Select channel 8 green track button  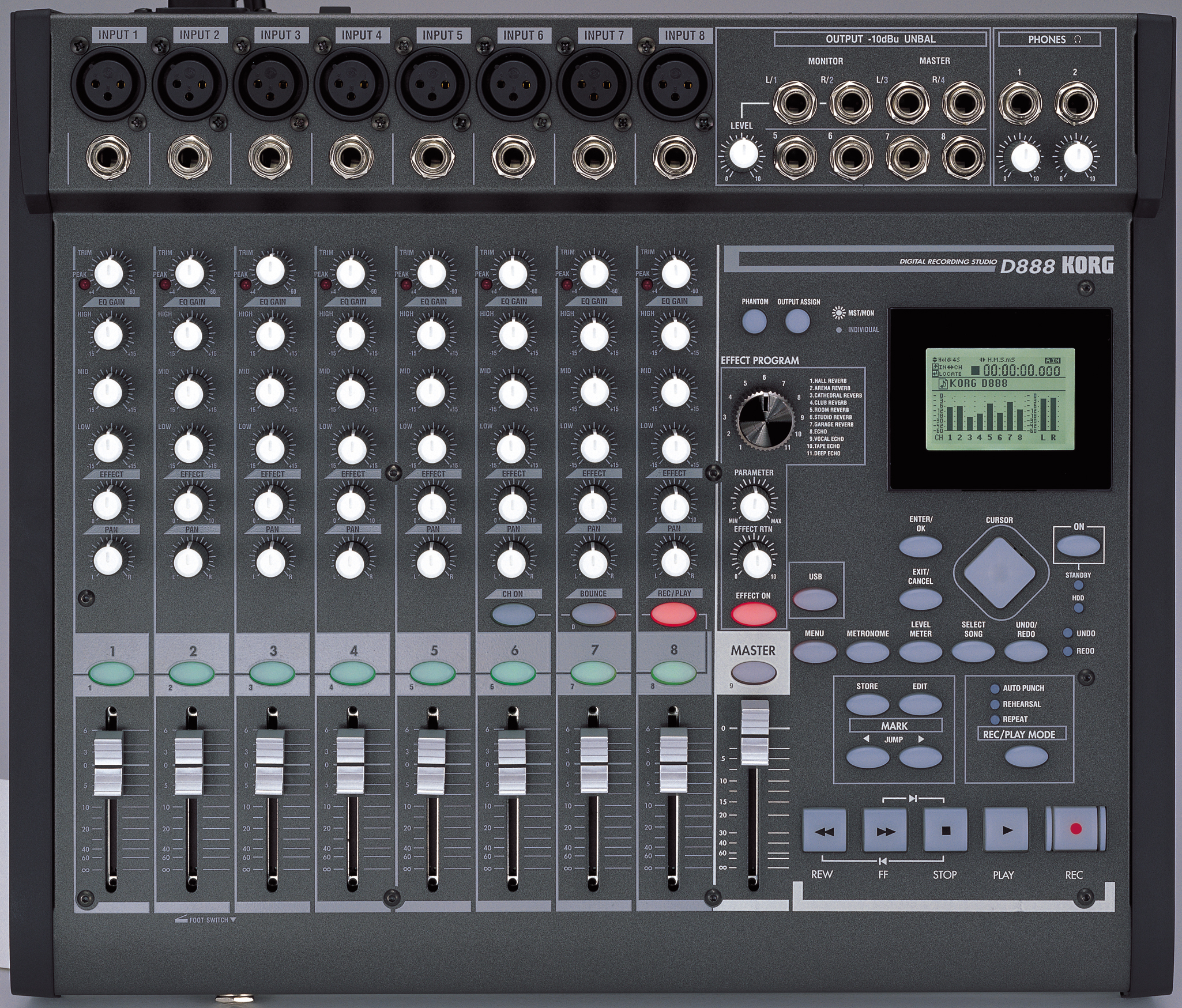pos(673,673)
